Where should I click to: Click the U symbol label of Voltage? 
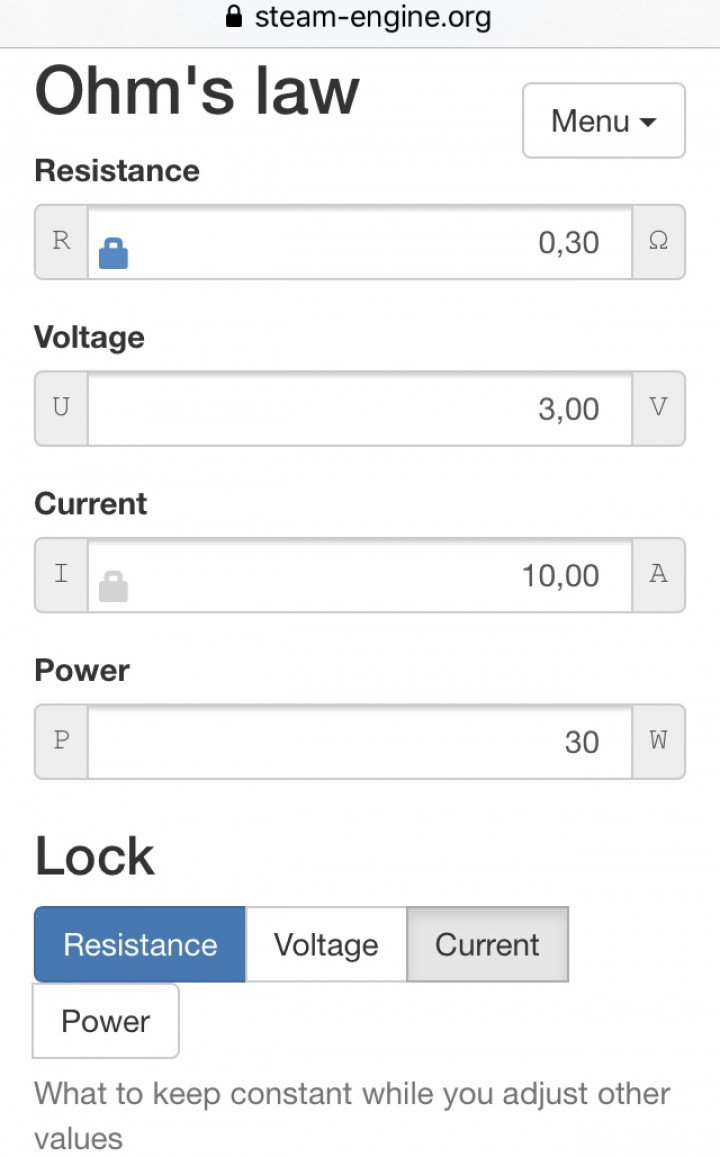(x=61, y=408)
